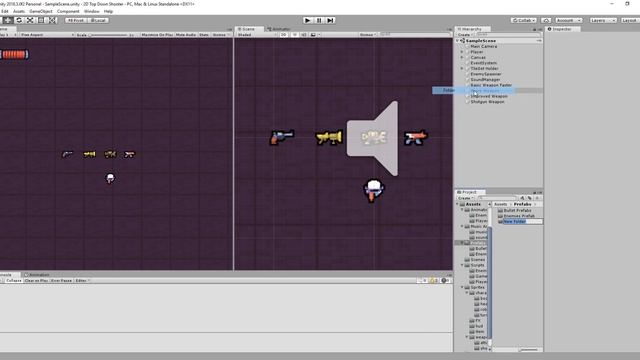This screenshot has width=640, height=360.
Task: Open the Hierarchy tab
Action: (472, 29)
